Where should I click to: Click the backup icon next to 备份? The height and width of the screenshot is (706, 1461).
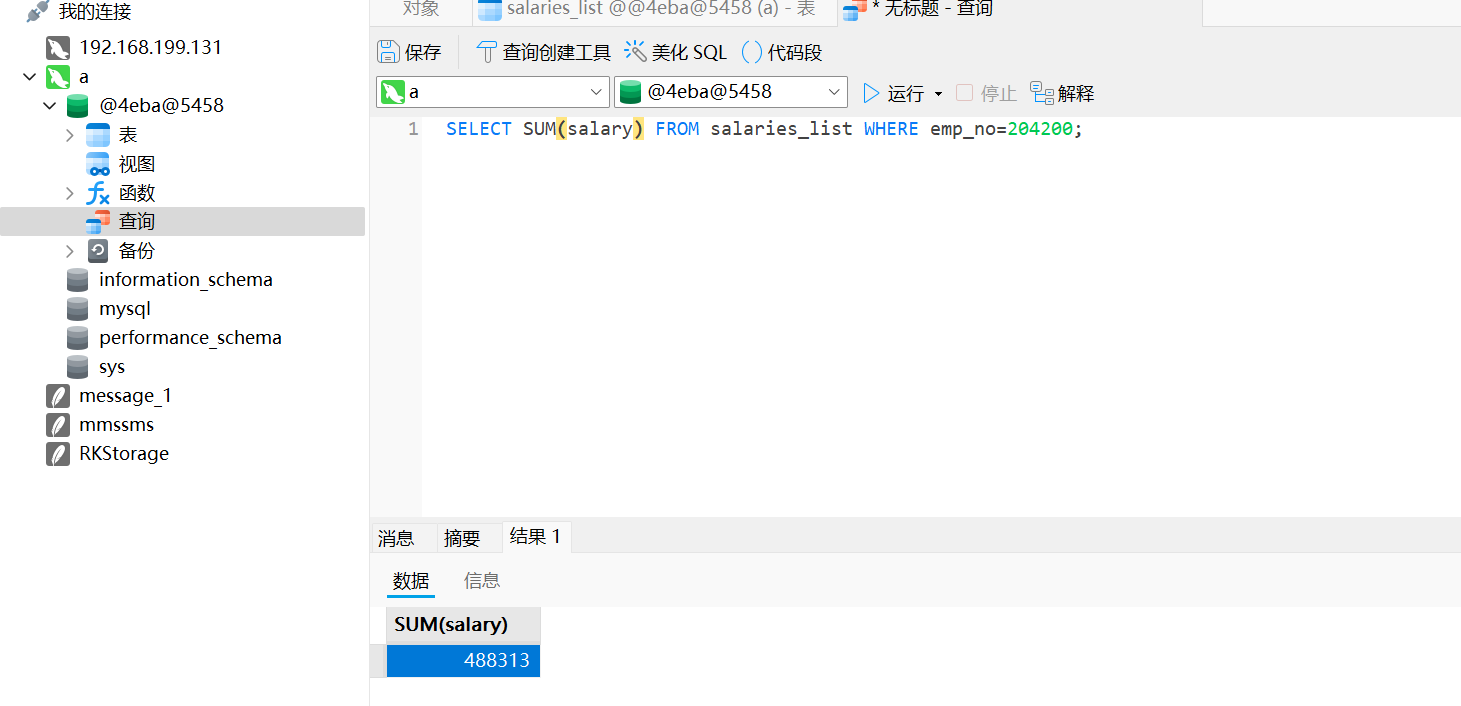click(x=98, y=251)
